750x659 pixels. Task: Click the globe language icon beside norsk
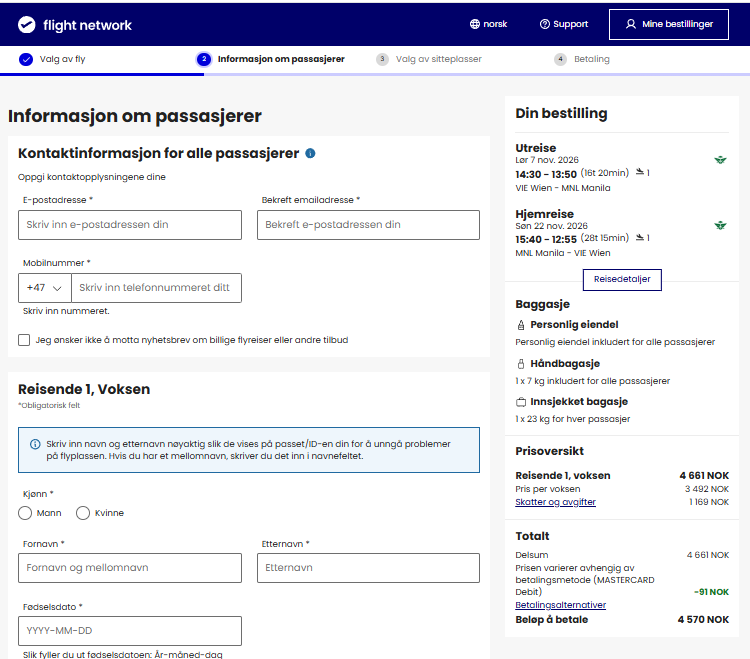click(x=474, y=24)
